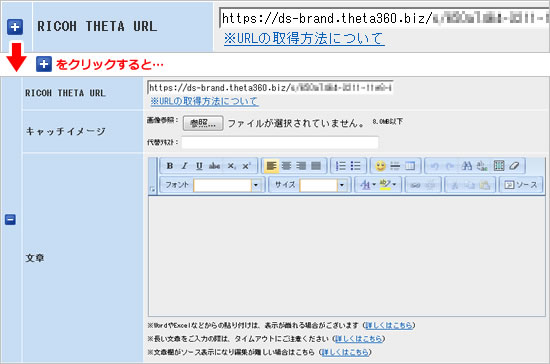Open ※URLの取得方法について link in expanded form

[204, 101]
